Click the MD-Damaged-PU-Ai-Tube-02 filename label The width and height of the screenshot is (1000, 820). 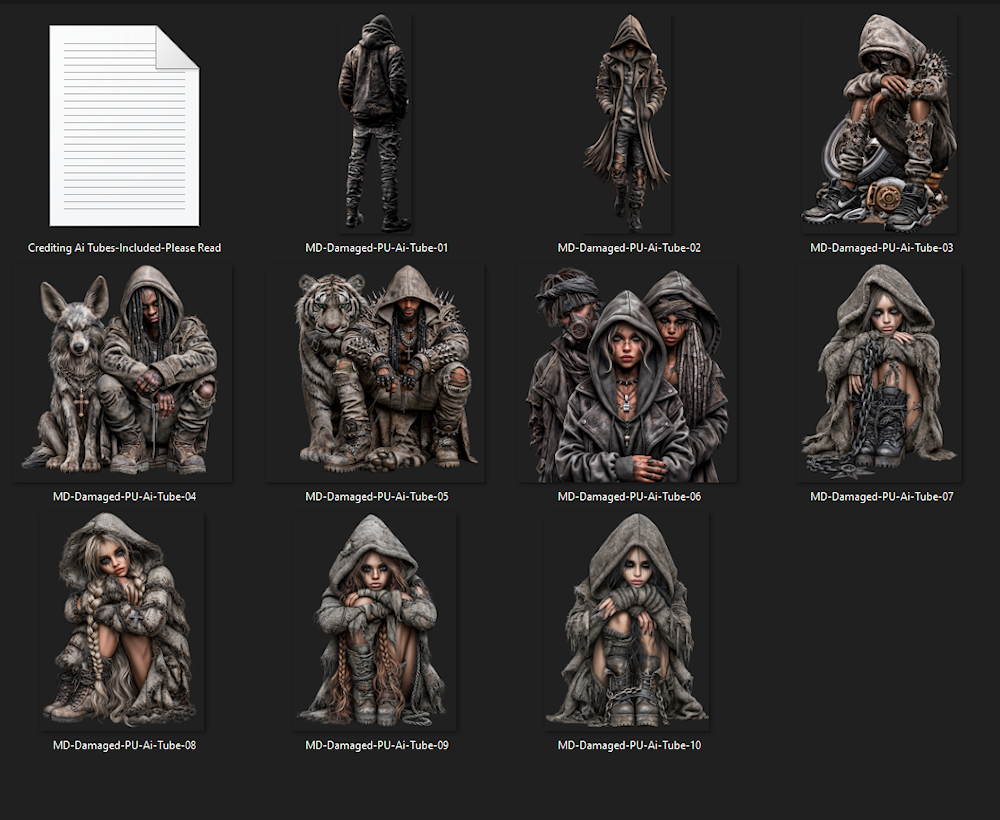(x=629, y=248)
